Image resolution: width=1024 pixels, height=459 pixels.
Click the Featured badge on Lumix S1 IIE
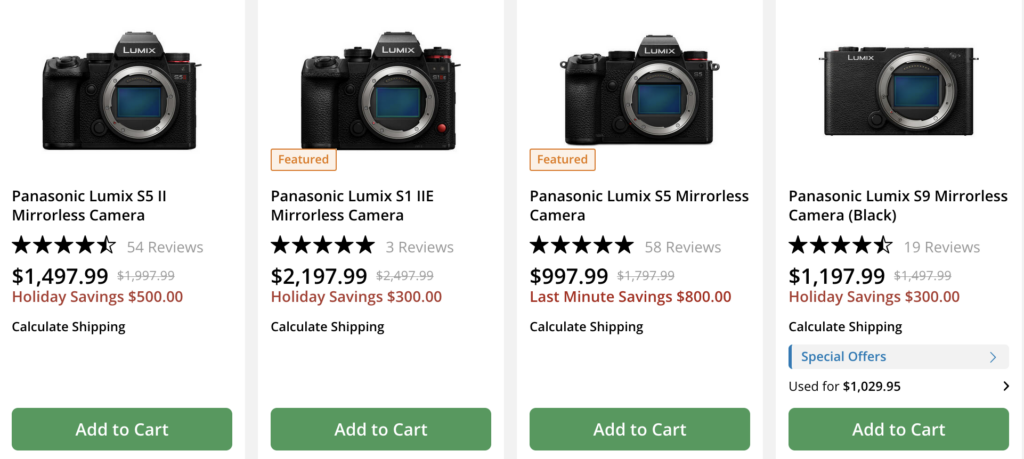304,159
